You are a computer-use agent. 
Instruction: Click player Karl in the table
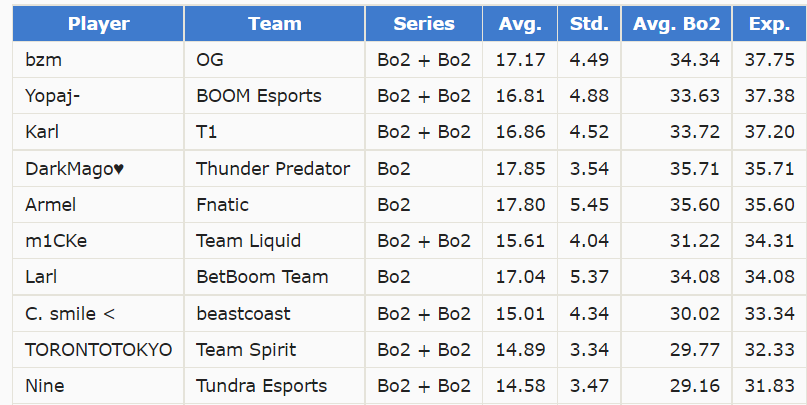(44, 132)
